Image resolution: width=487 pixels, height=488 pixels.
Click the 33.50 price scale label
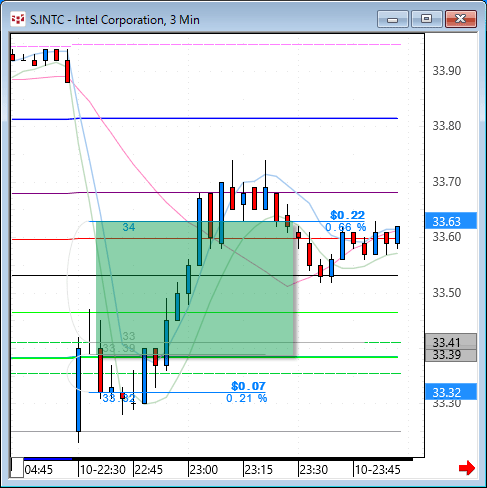[447, 293]
